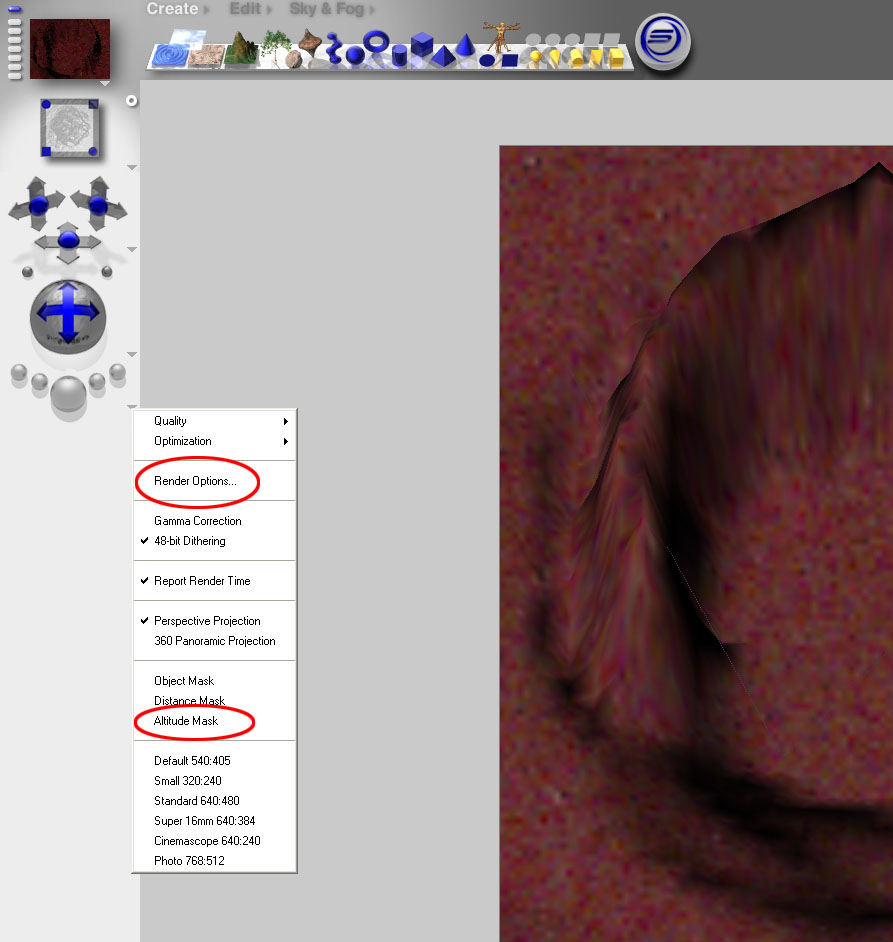893x942 pixels.
Task: Click the golden Vitruvian man figure icon
Action: (x=499, y=36)
